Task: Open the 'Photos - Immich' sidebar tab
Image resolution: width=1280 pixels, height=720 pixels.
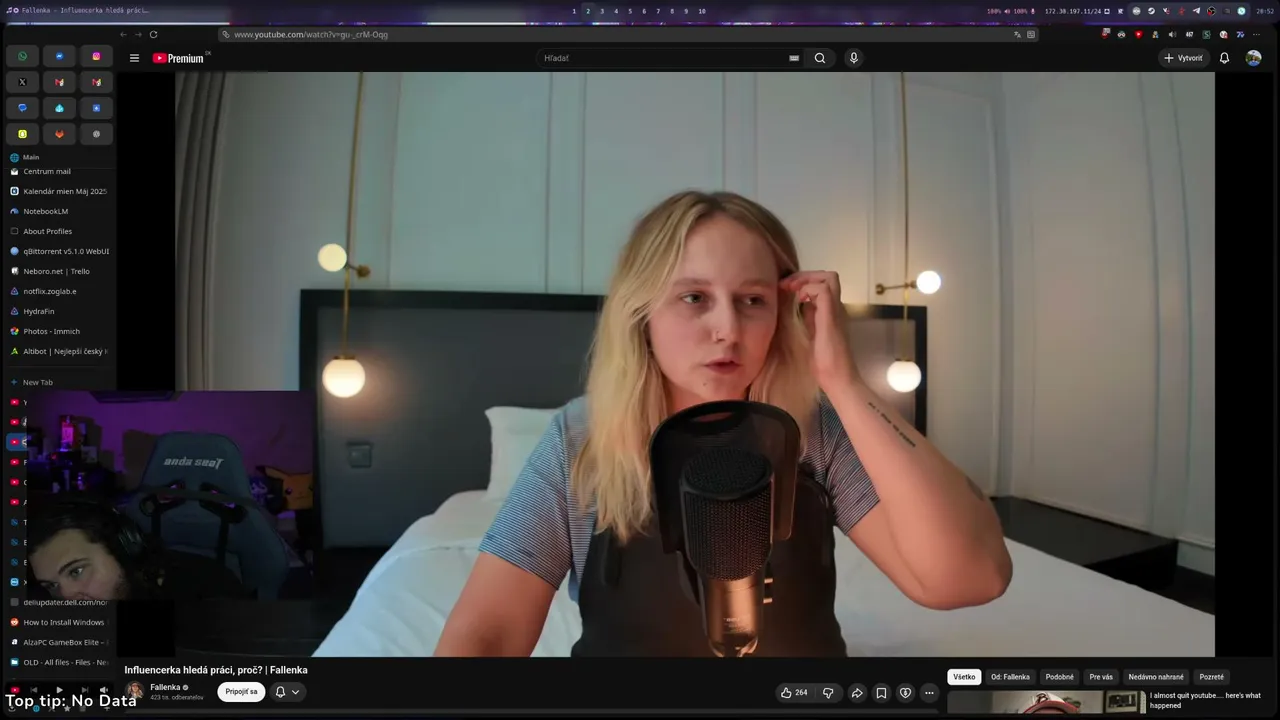Action: tap(58, 331)
